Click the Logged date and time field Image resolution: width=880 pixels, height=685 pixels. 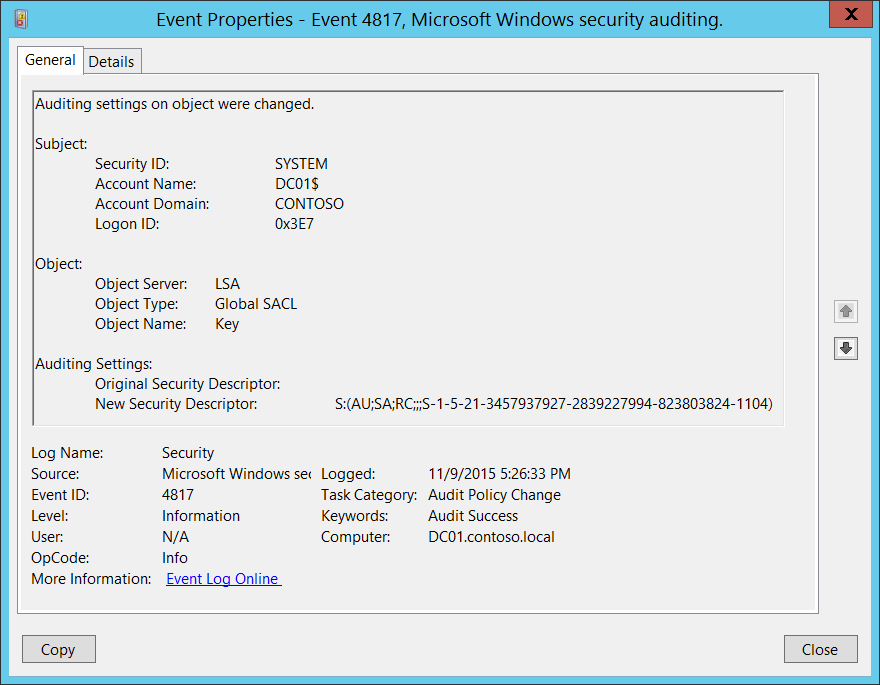point(499,474)
